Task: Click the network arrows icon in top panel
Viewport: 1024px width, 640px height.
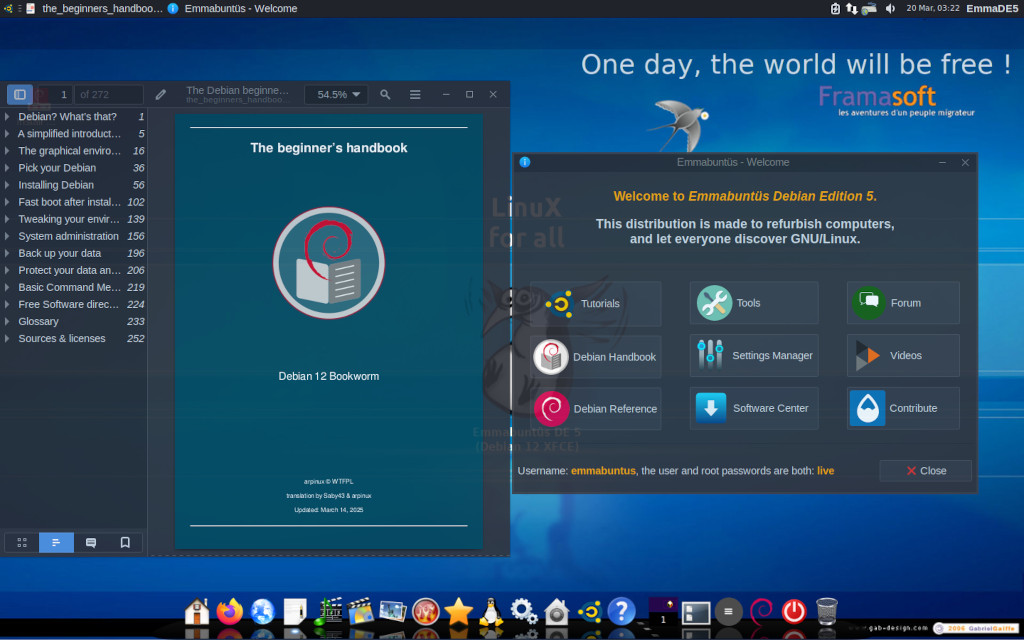Action: coord(852,8)
